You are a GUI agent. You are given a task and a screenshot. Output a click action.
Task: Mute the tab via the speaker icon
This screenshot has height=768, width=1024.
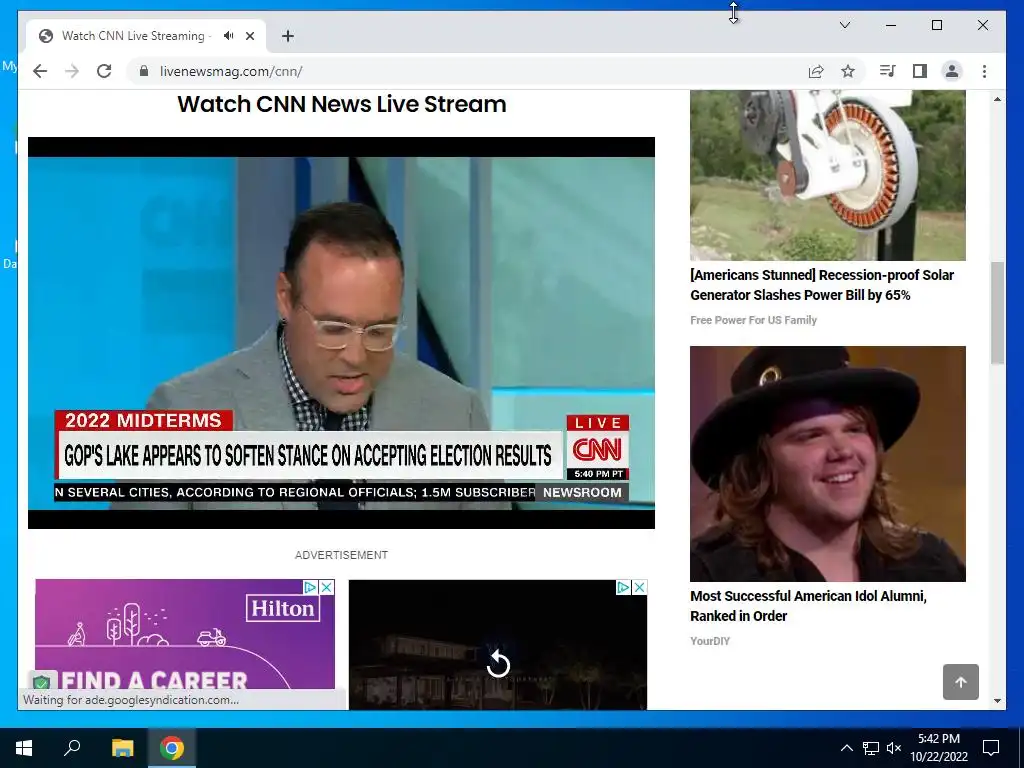(229, 36)
